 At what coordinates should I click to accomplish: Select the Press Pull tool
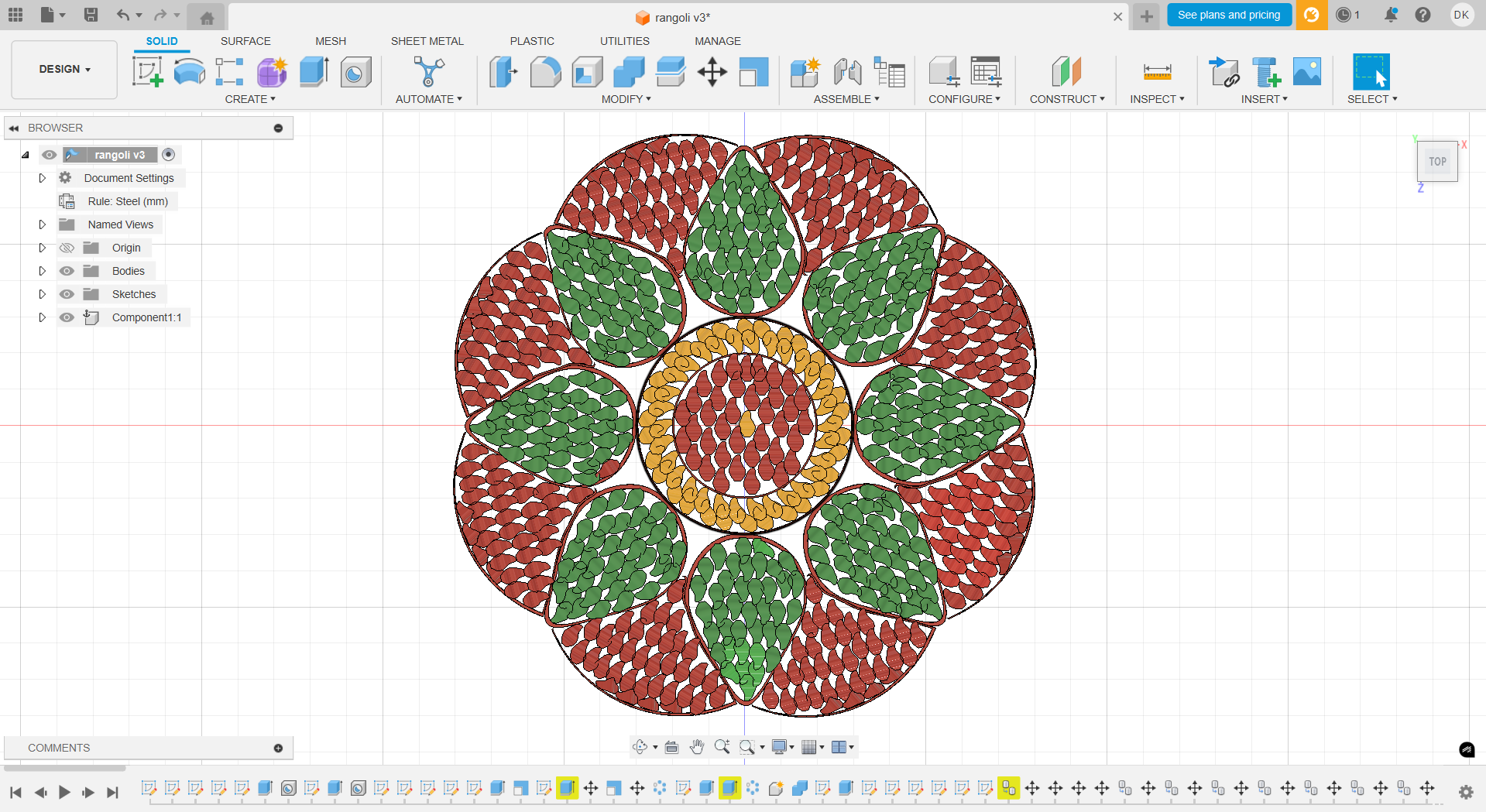pyautogui.click(x=503, y=72)
